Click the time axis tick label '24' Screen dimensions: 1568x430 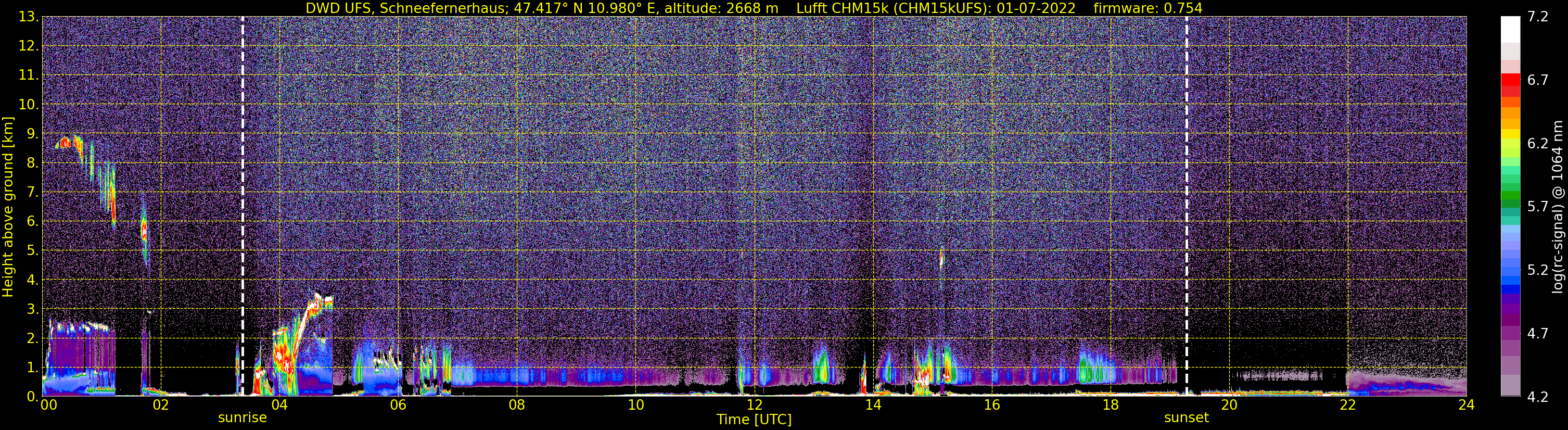[1467, 405]
